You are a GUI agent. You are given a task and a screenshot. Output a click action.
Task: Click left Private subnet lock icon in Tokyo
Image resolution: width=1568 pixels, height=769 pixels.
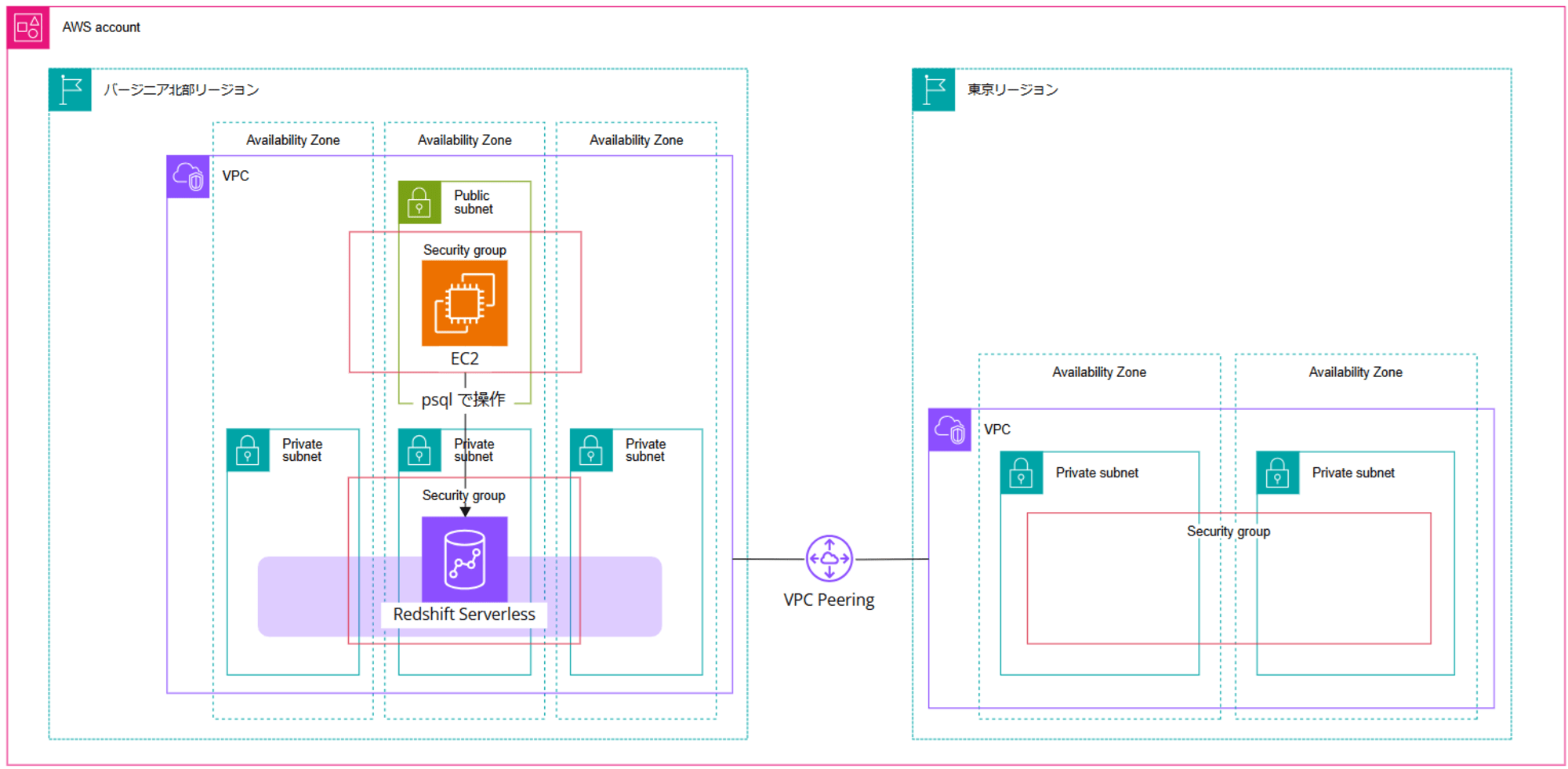point(1022,473)
